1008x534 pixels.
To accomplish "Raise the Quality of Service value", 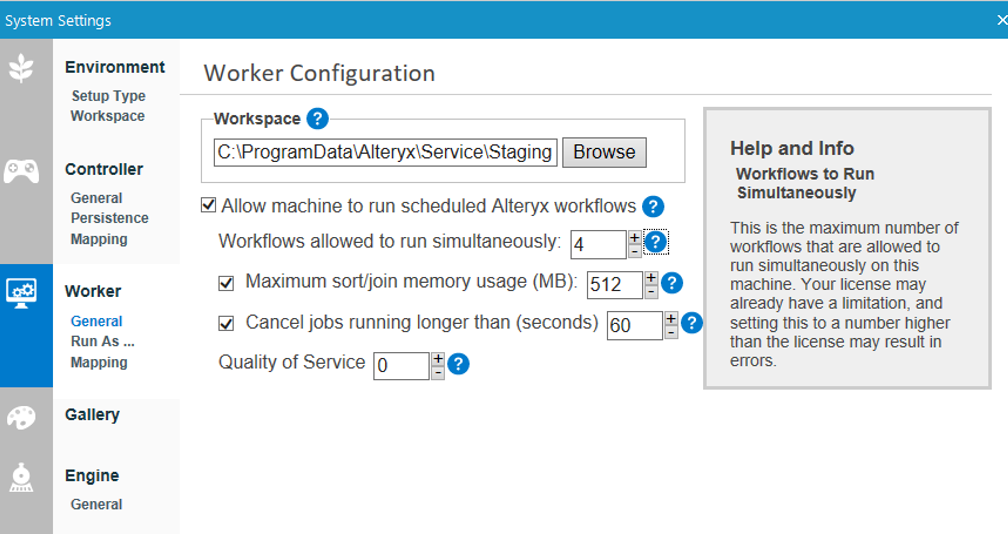I will (438, 358).
